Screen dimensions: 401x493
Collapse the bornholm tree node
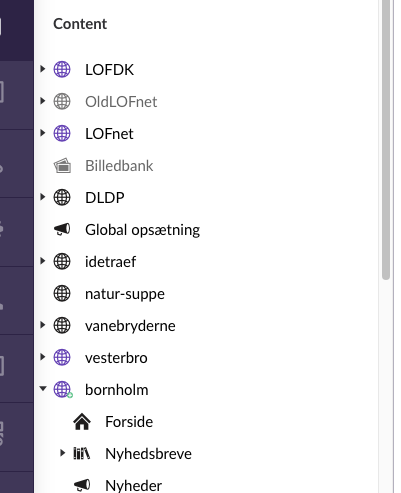coord(43,388)
